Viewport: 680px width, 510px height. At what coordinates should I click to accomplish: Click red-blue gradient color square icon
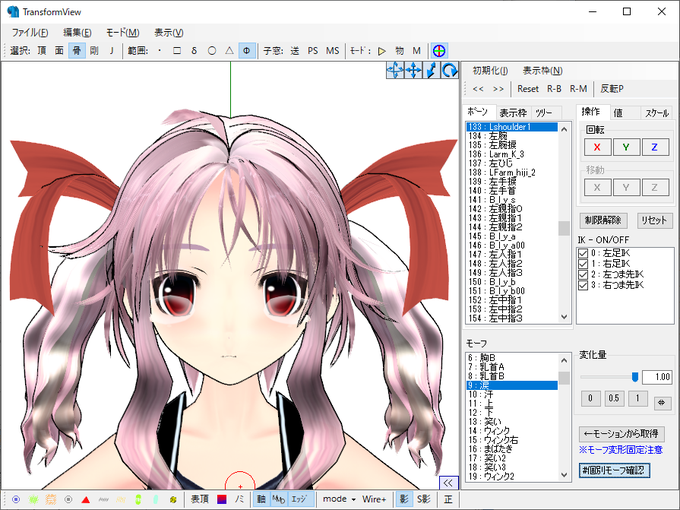click(222, 499)
